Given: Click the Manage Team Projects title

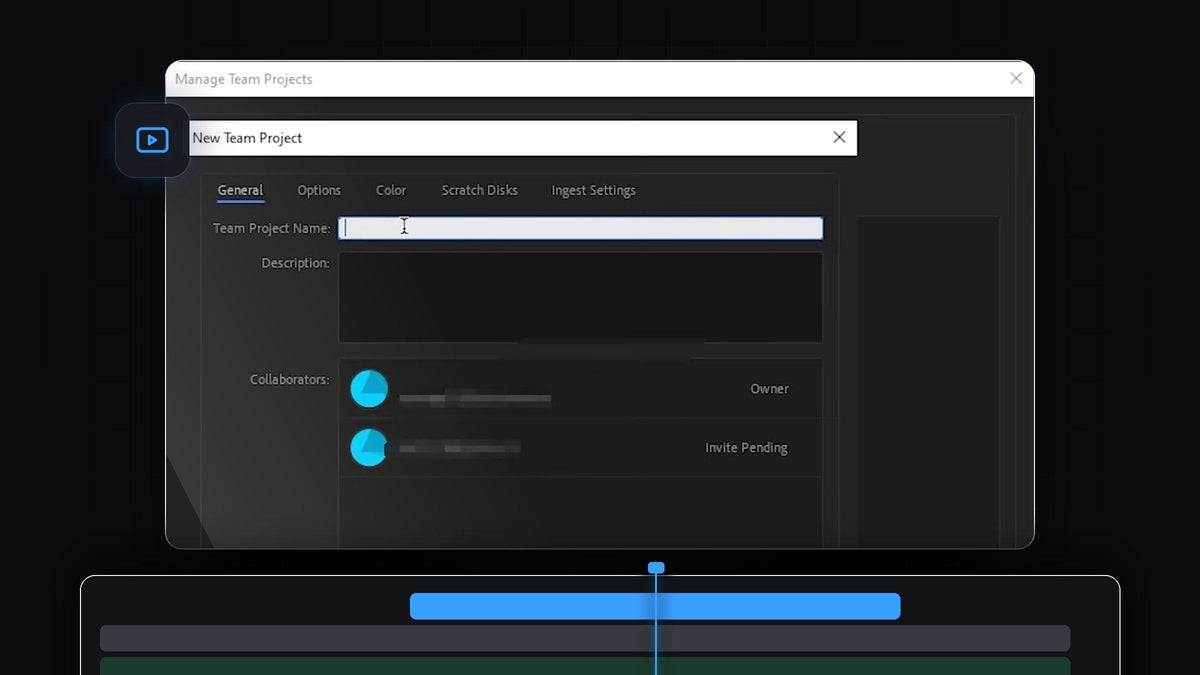Looking at the screenshot, I should coord(244,79).
